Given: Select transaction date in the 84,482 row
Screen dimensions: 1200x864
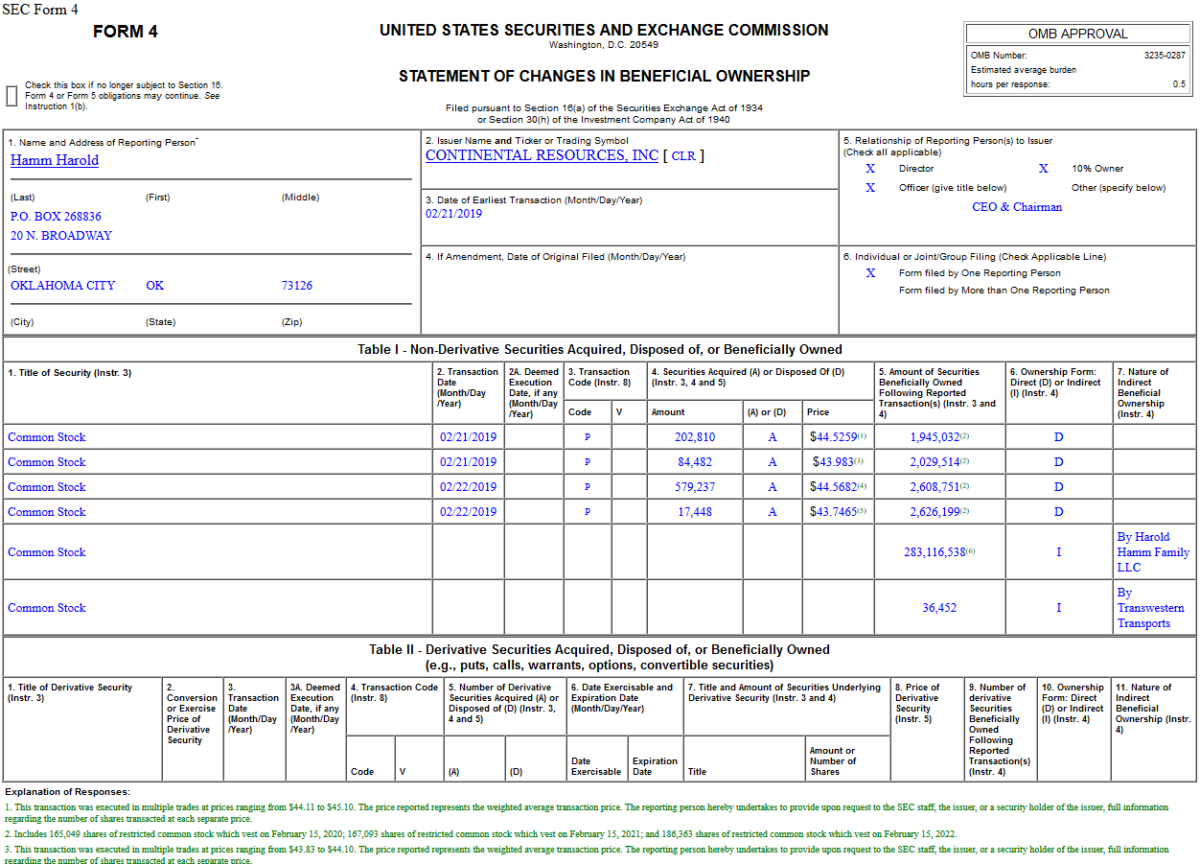Looking at the screenshot, I should click(468, 462).
